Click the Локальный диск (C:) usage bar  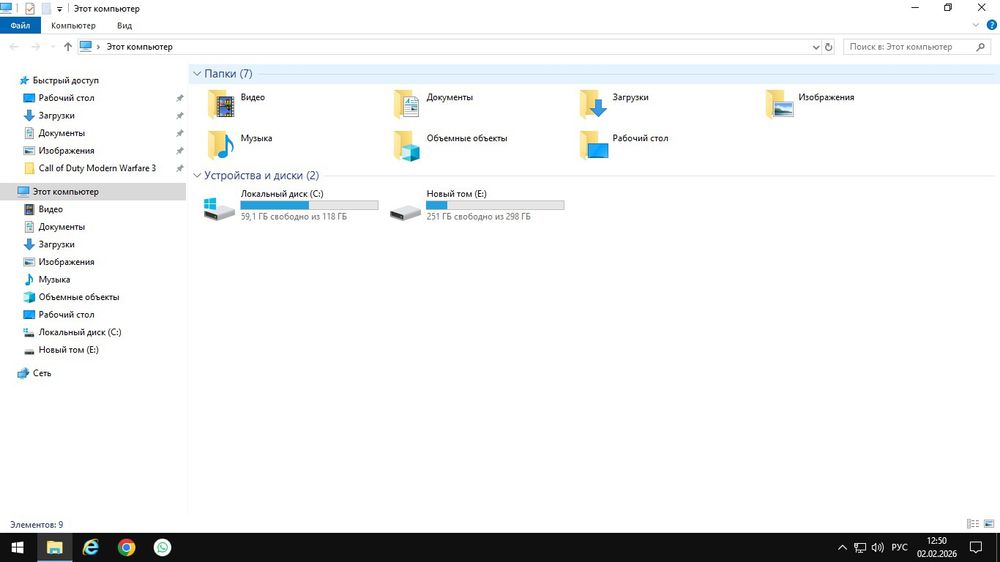tap(309, 205)
